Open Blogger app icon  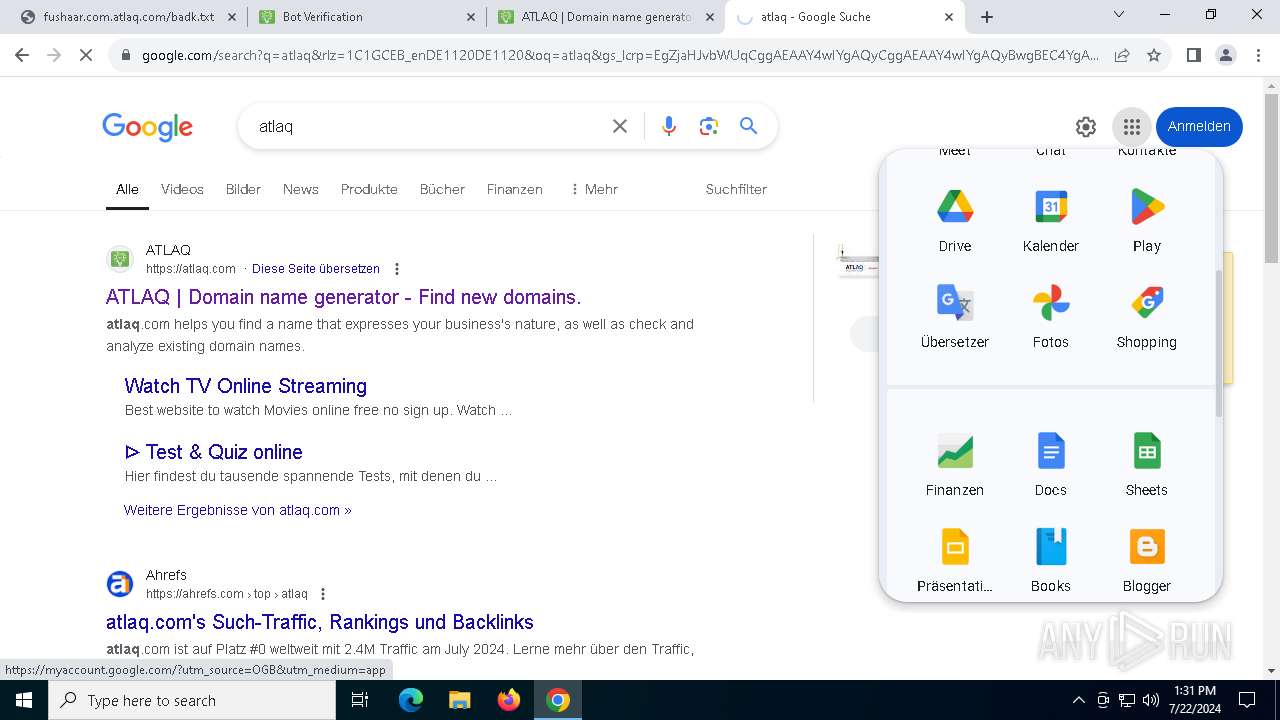click(x=1147, y=560)
